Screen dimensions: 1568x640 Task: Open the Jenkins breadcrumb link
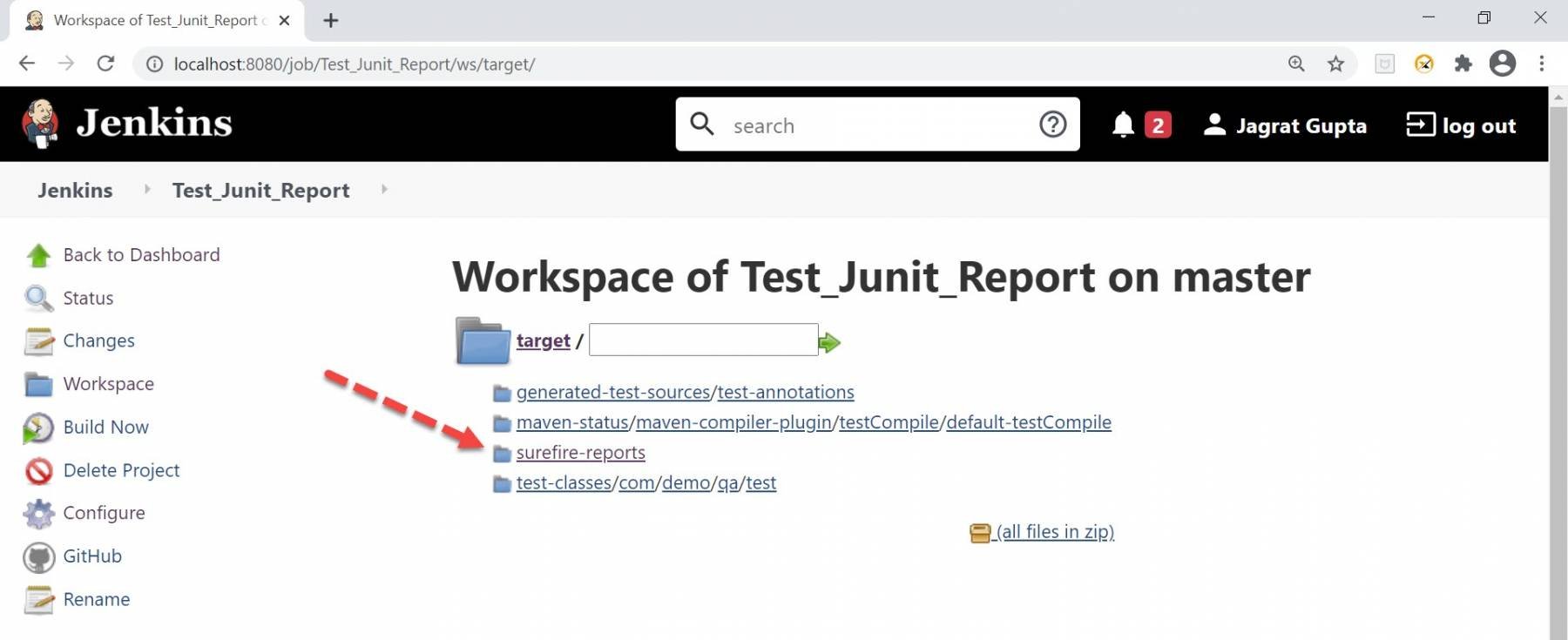75,190
